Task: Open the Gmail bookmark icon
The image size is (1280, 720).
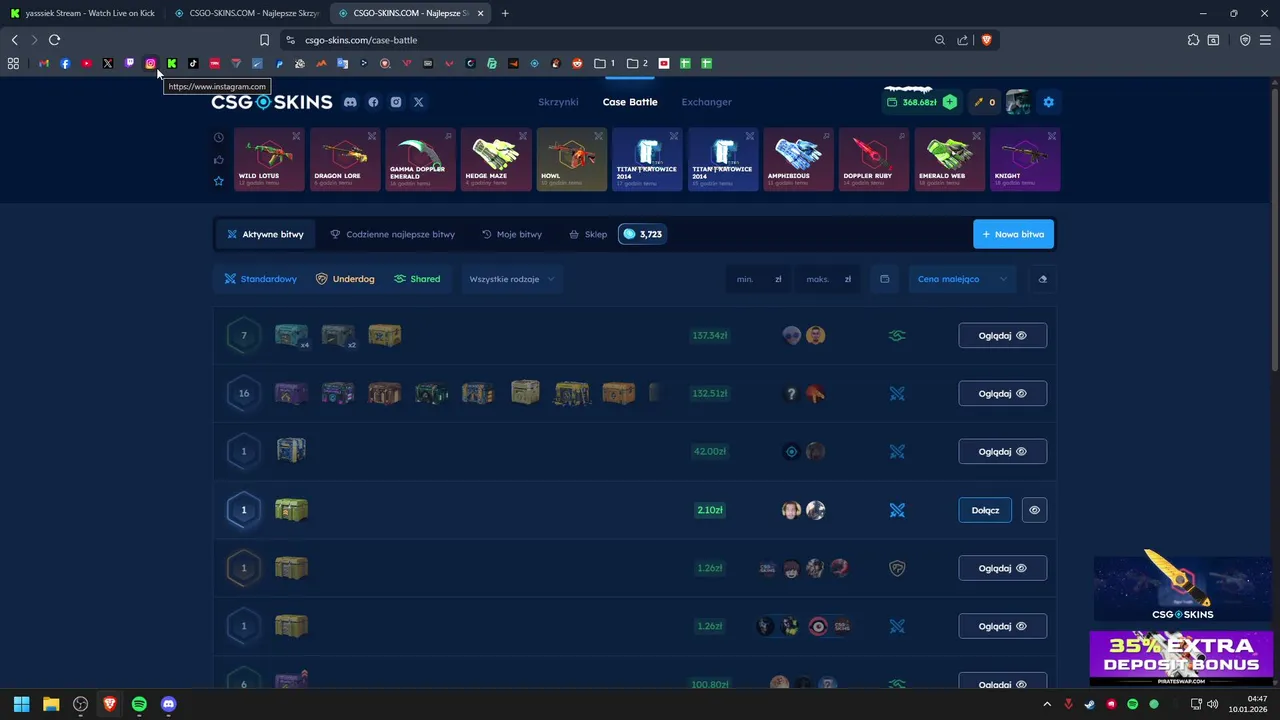Action: pyautogui.click(x=44, y=63)
